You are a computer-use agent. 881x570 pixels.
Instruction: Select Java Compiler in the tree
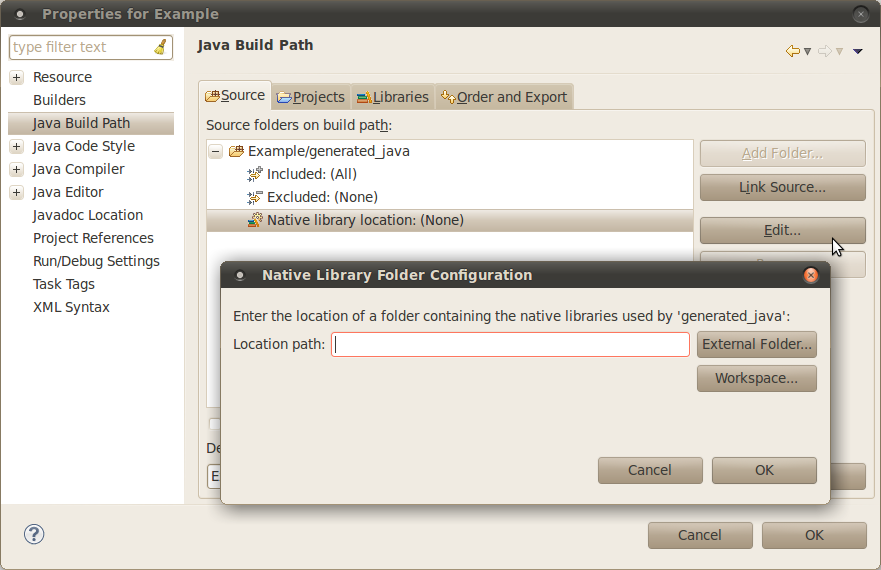tap(79, 169)
